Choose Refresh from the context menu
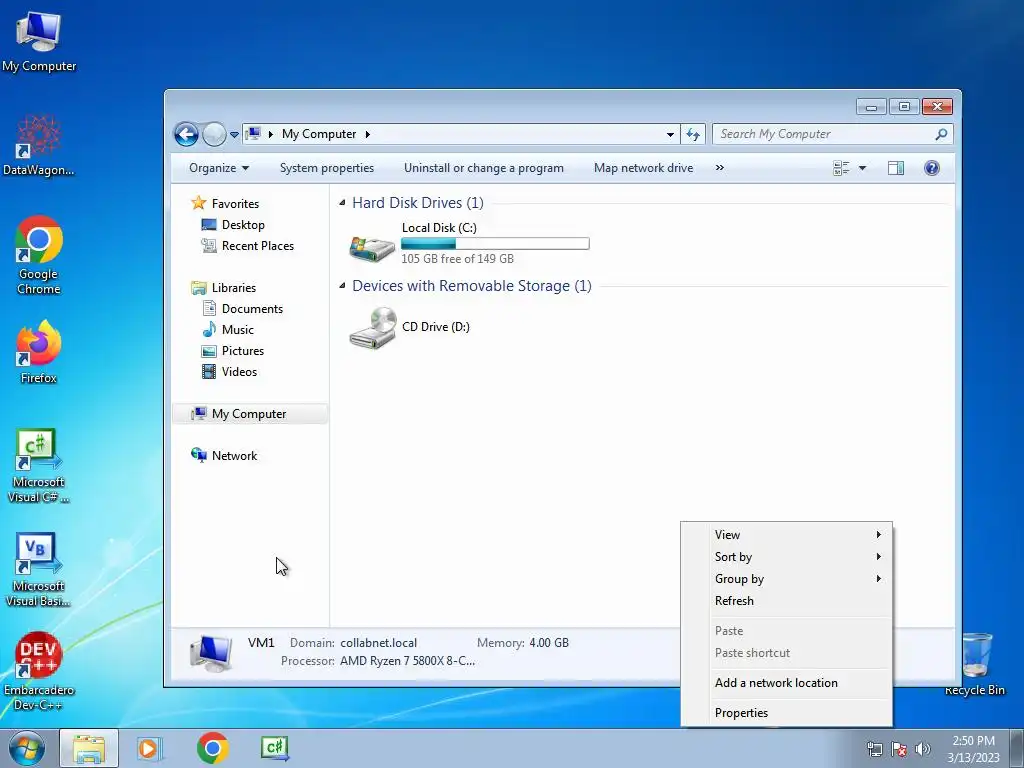 tap(786, 601)
